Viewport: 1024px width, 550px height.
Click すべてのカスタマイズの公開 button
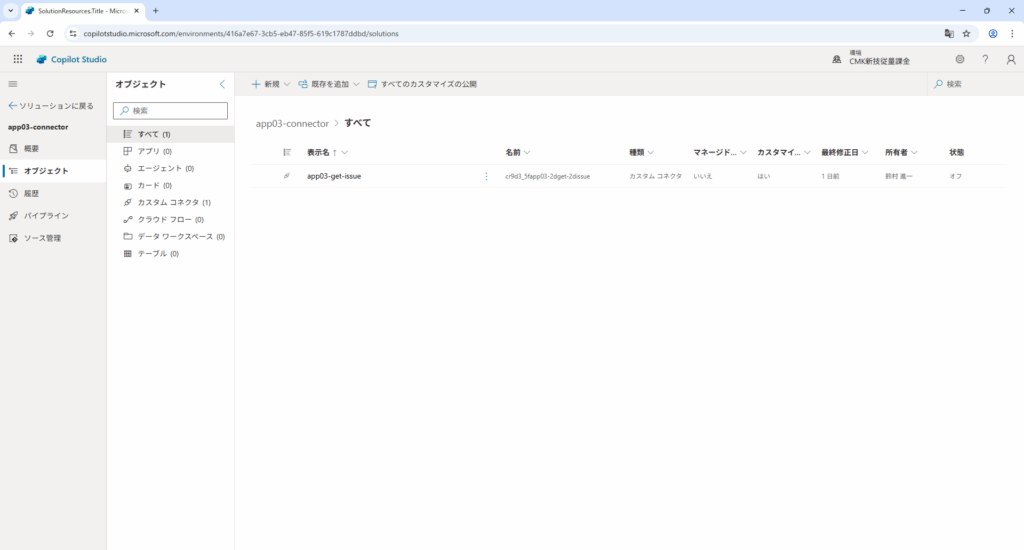[x=422, y=84]
